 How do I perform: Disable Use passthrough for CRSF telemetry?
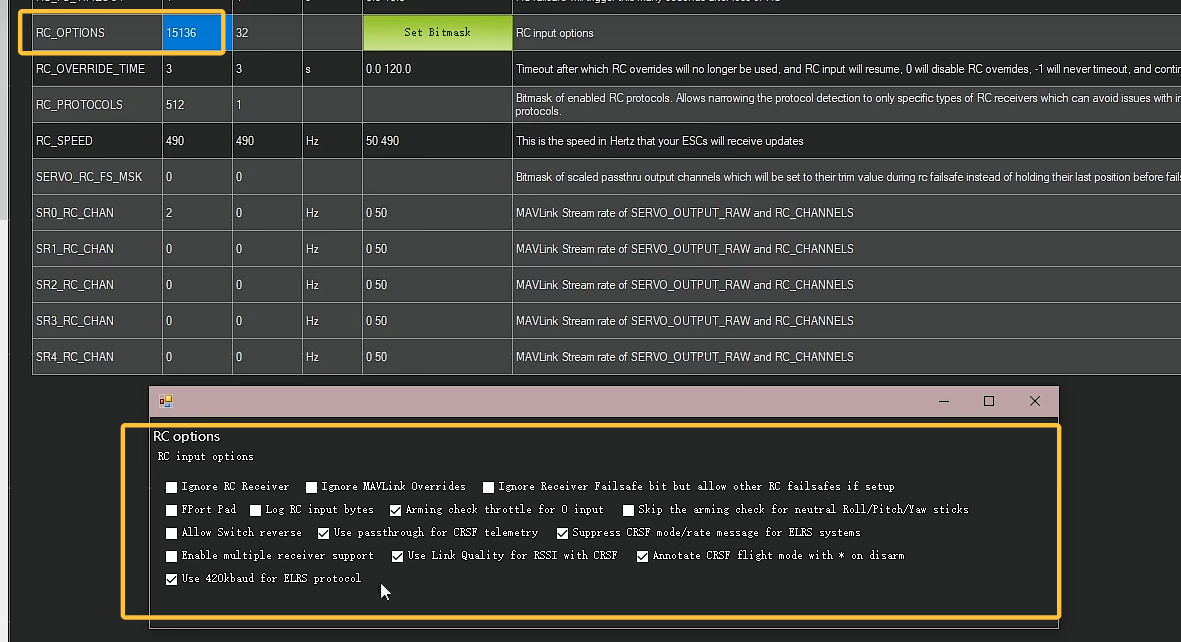pyautogui.click(x=324, y=534)
